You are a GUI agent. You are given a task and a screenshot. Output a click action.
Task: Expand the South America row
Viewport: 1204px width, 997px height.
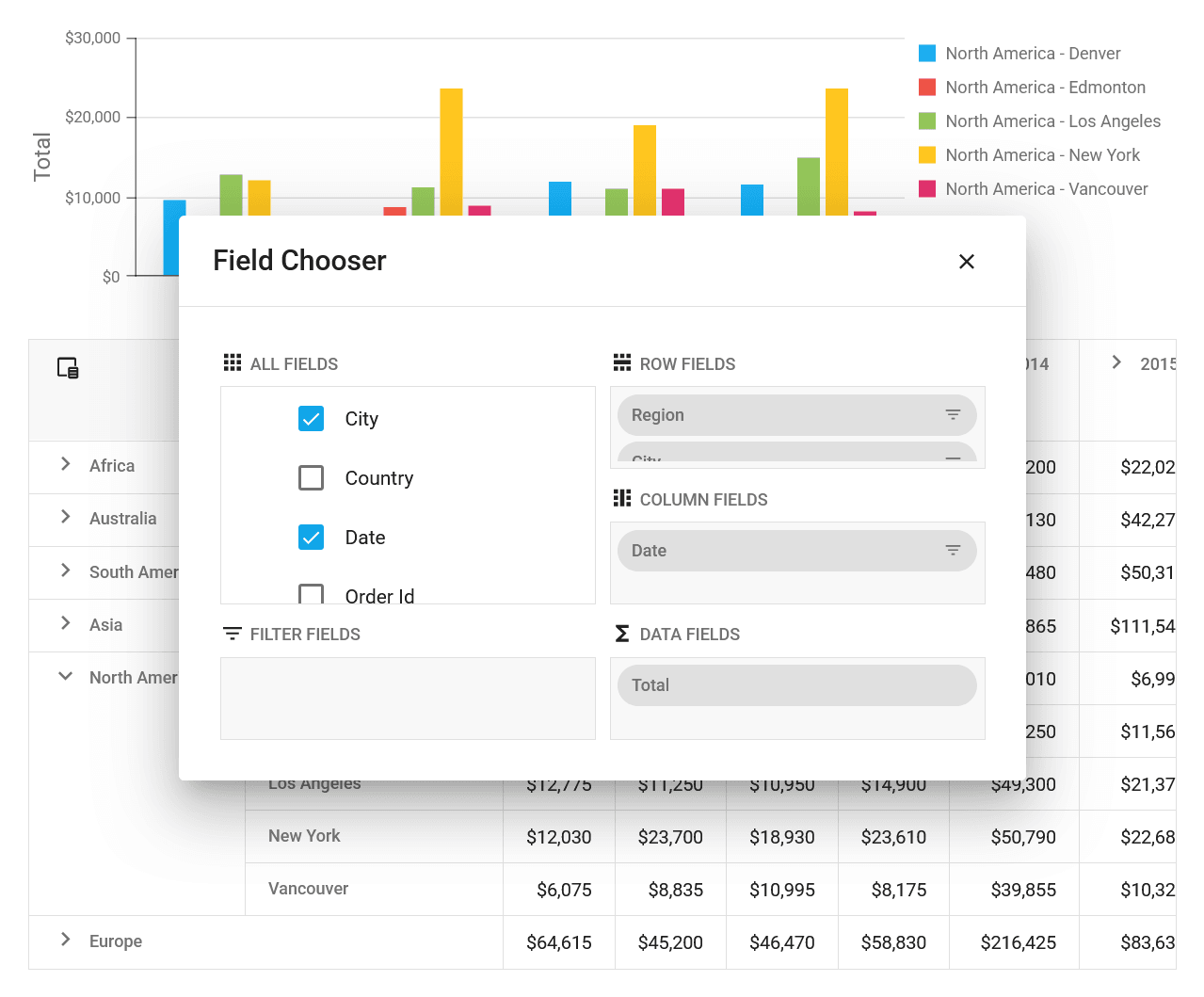click(66, 571)
